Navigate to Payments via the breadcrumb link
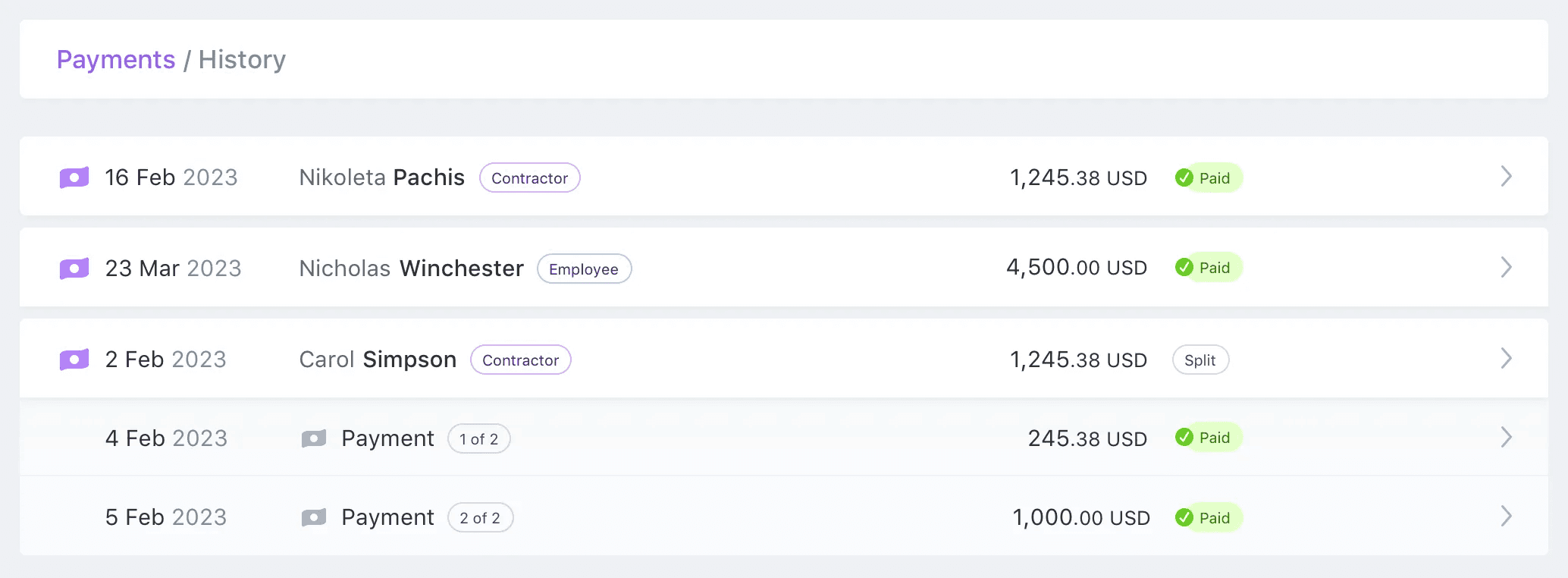This screenshot has width=1568, height=578. point(116,59)
